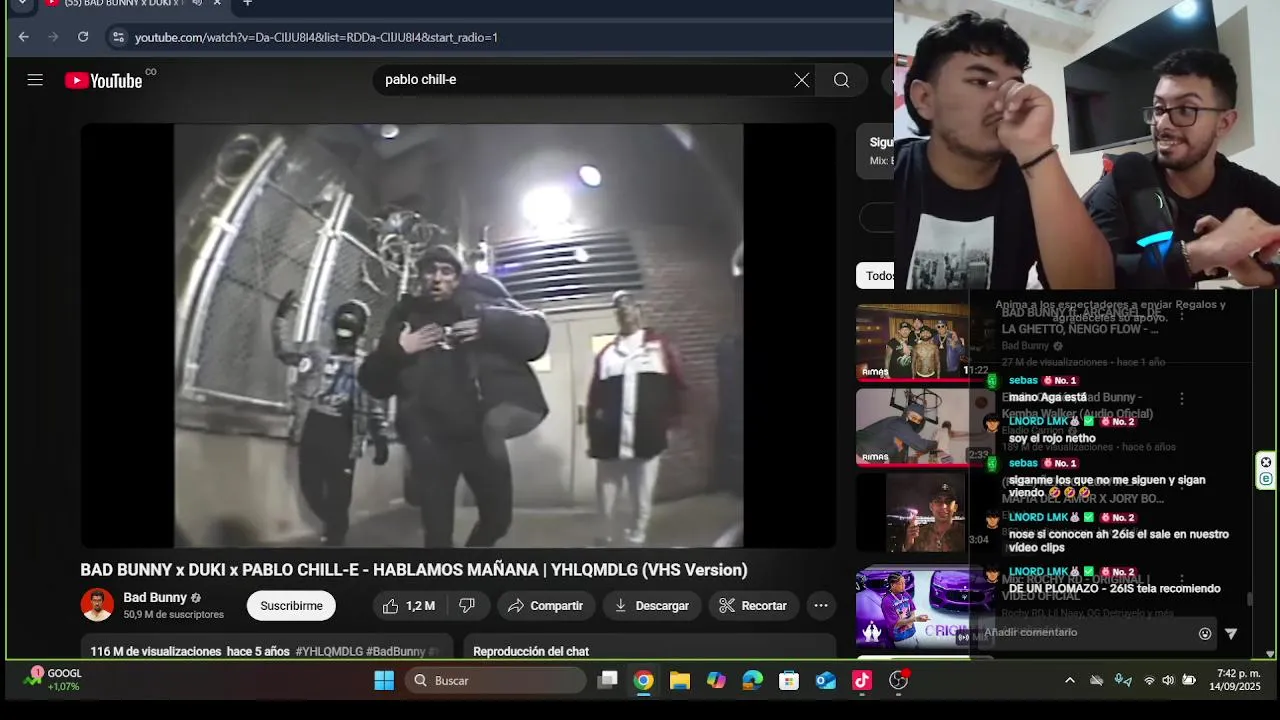Open Bad Bunny channel avatar
The width and height of the screenshot is (1280, 720).
coord(97,605)
